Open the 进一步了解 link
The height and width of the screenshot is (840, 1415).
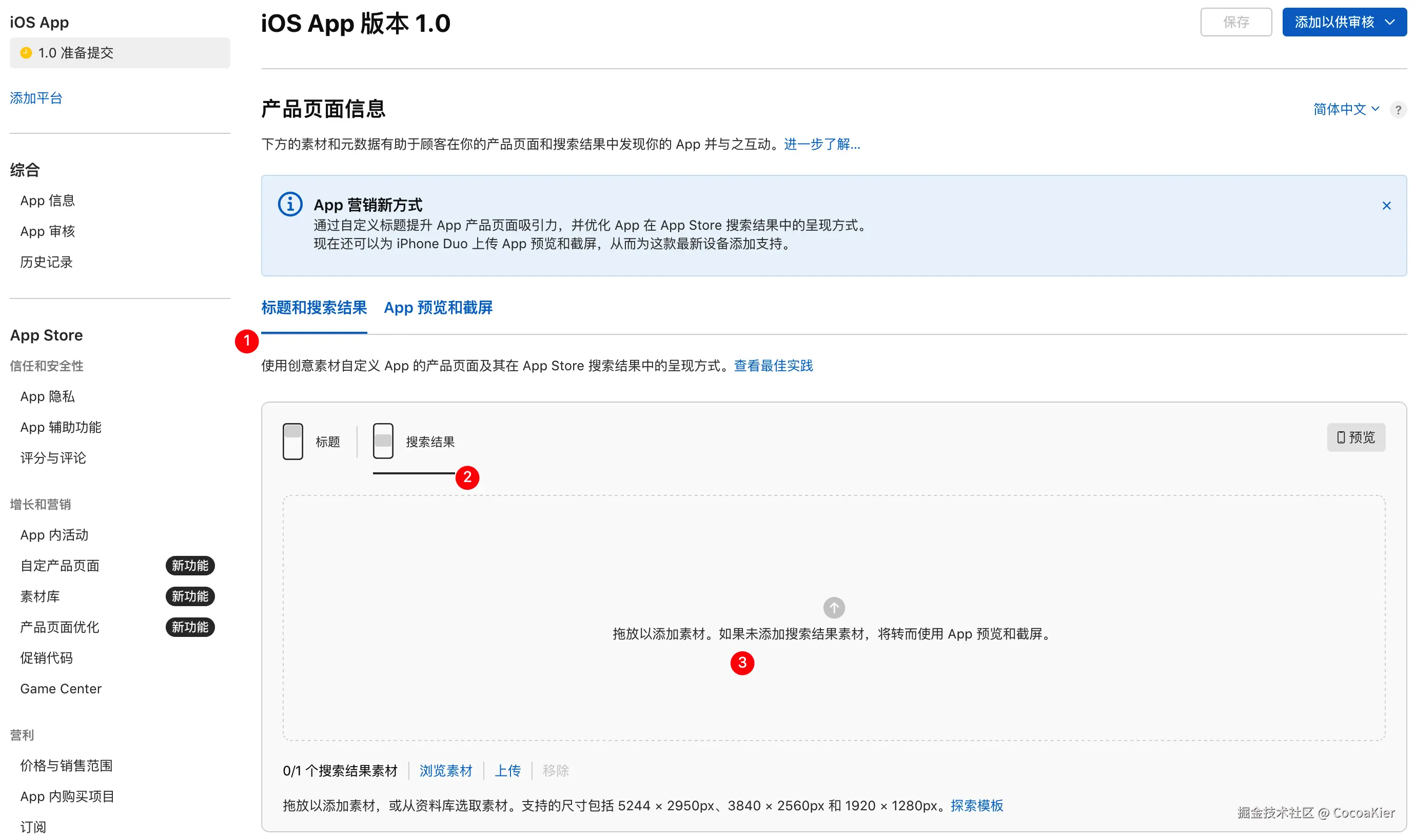click(821, 144)
